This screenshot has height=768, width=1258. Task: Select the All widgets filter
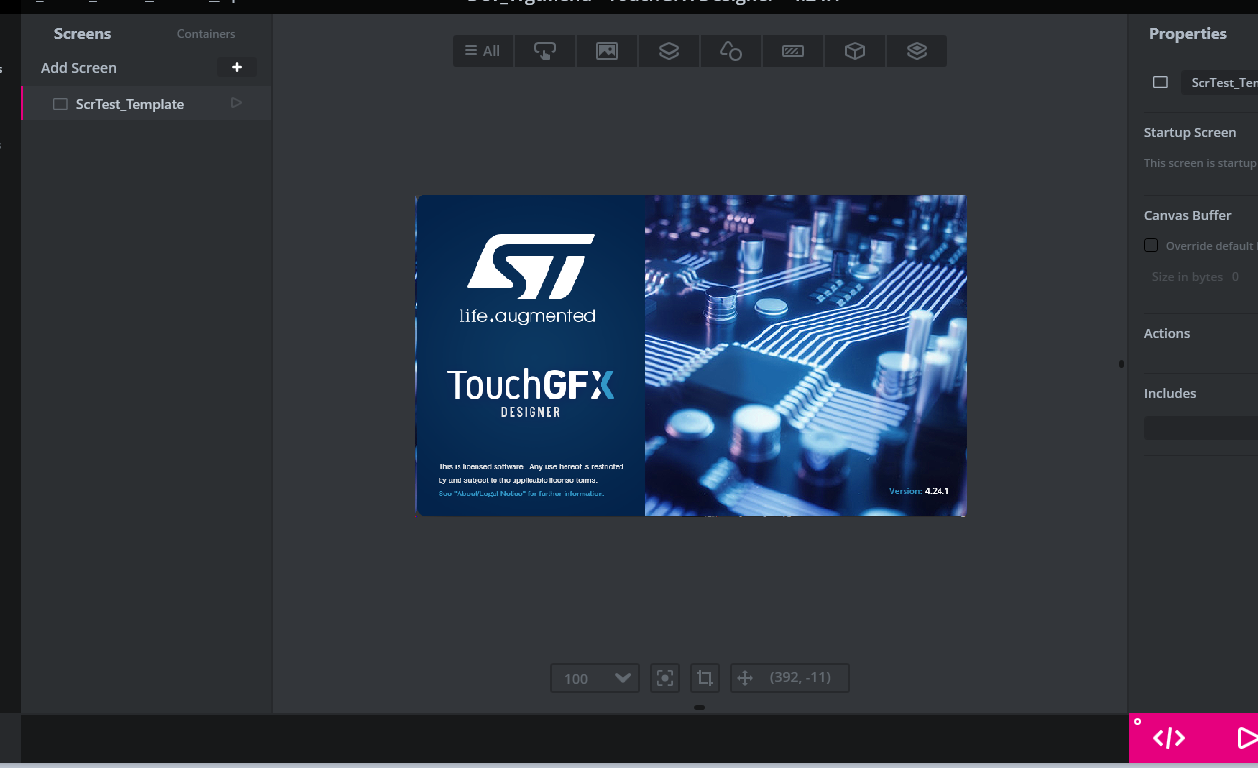(x=482, y=51)
